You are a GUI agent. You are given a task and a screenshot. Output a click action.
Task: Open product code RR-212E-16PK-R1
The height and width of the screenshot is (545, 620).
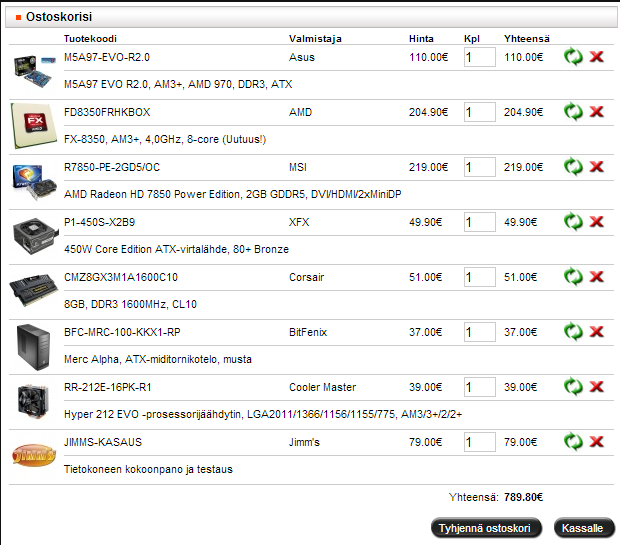(108, 387)
